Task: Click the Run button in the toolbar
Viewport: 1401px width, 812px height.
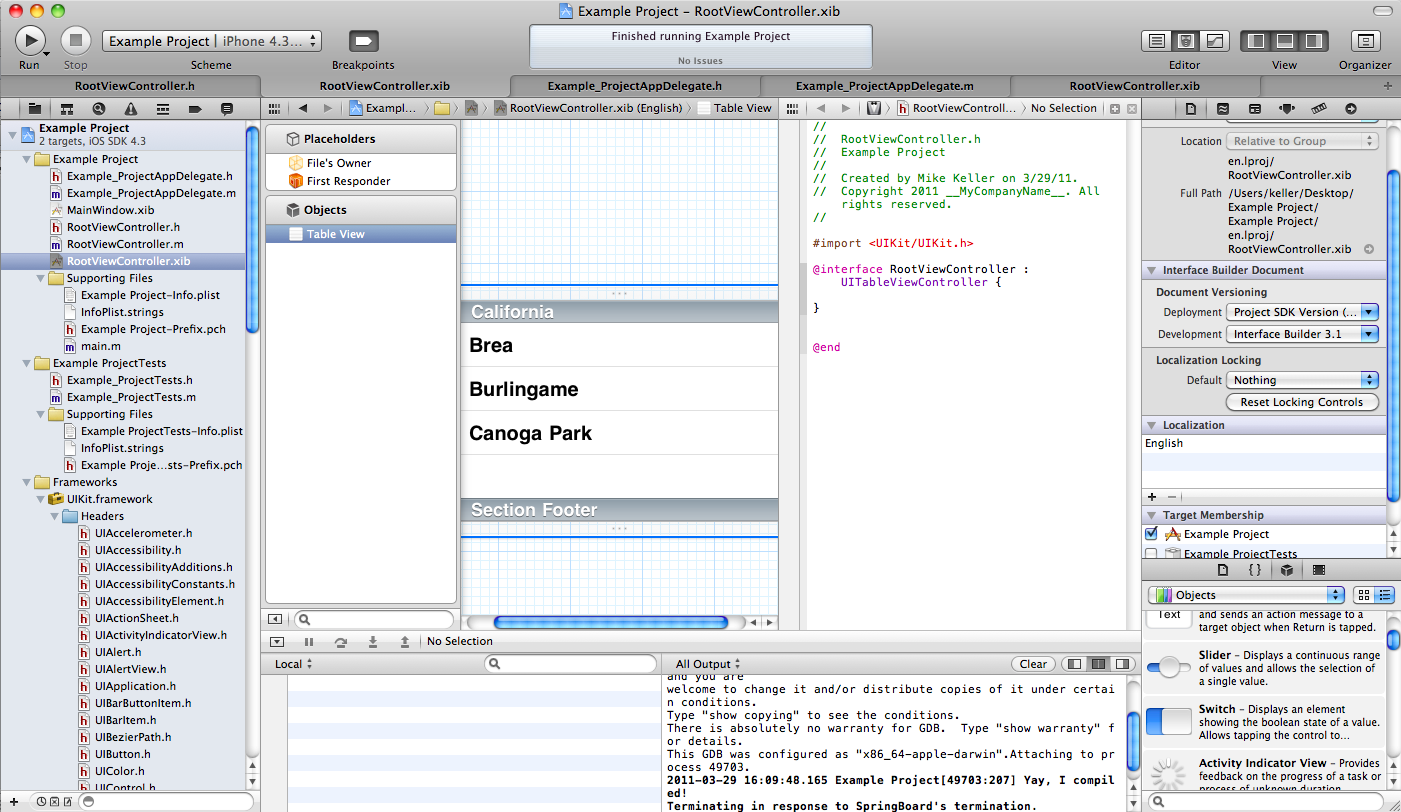Action: coord(29,41)
